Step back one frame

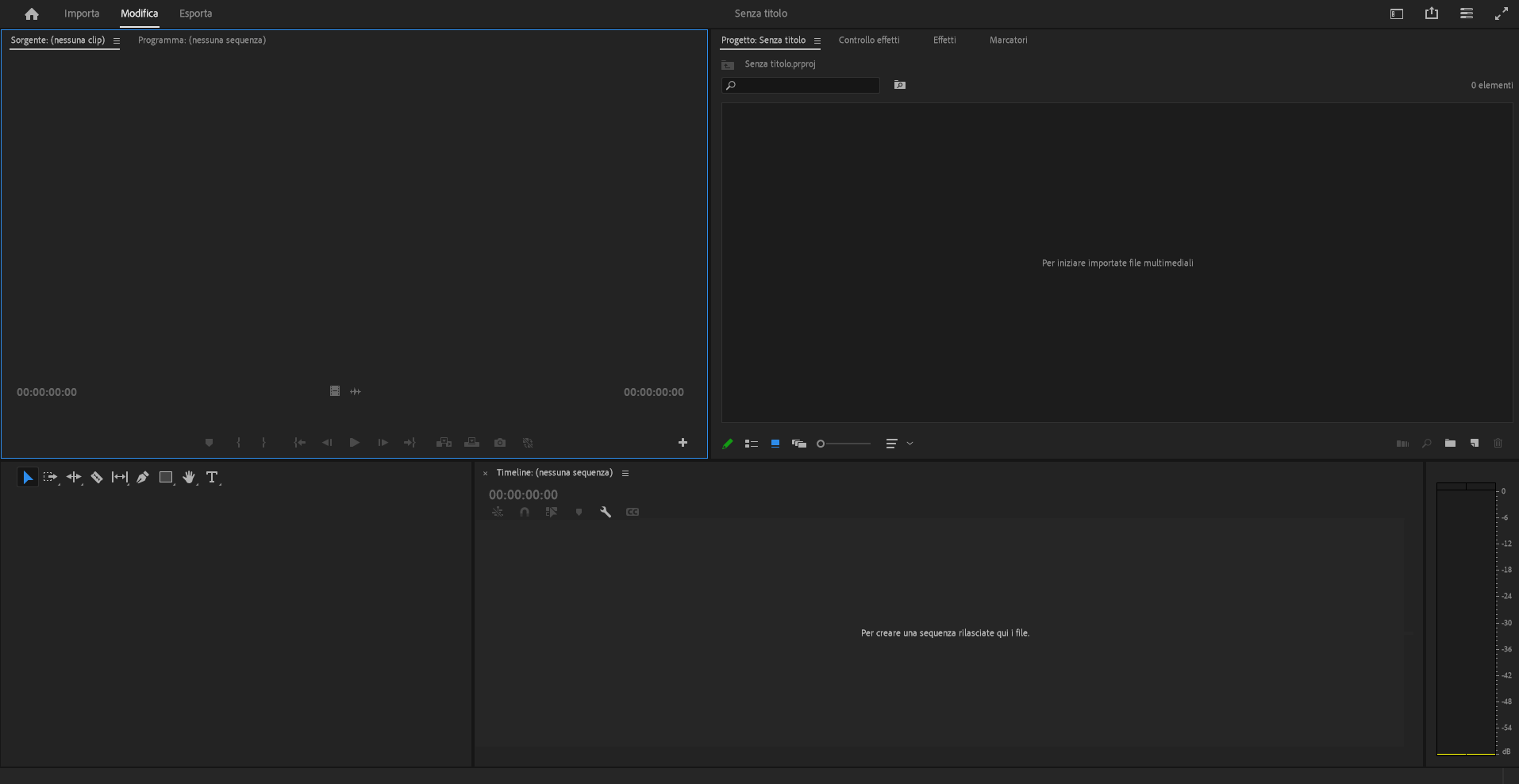tap(327, 443)
